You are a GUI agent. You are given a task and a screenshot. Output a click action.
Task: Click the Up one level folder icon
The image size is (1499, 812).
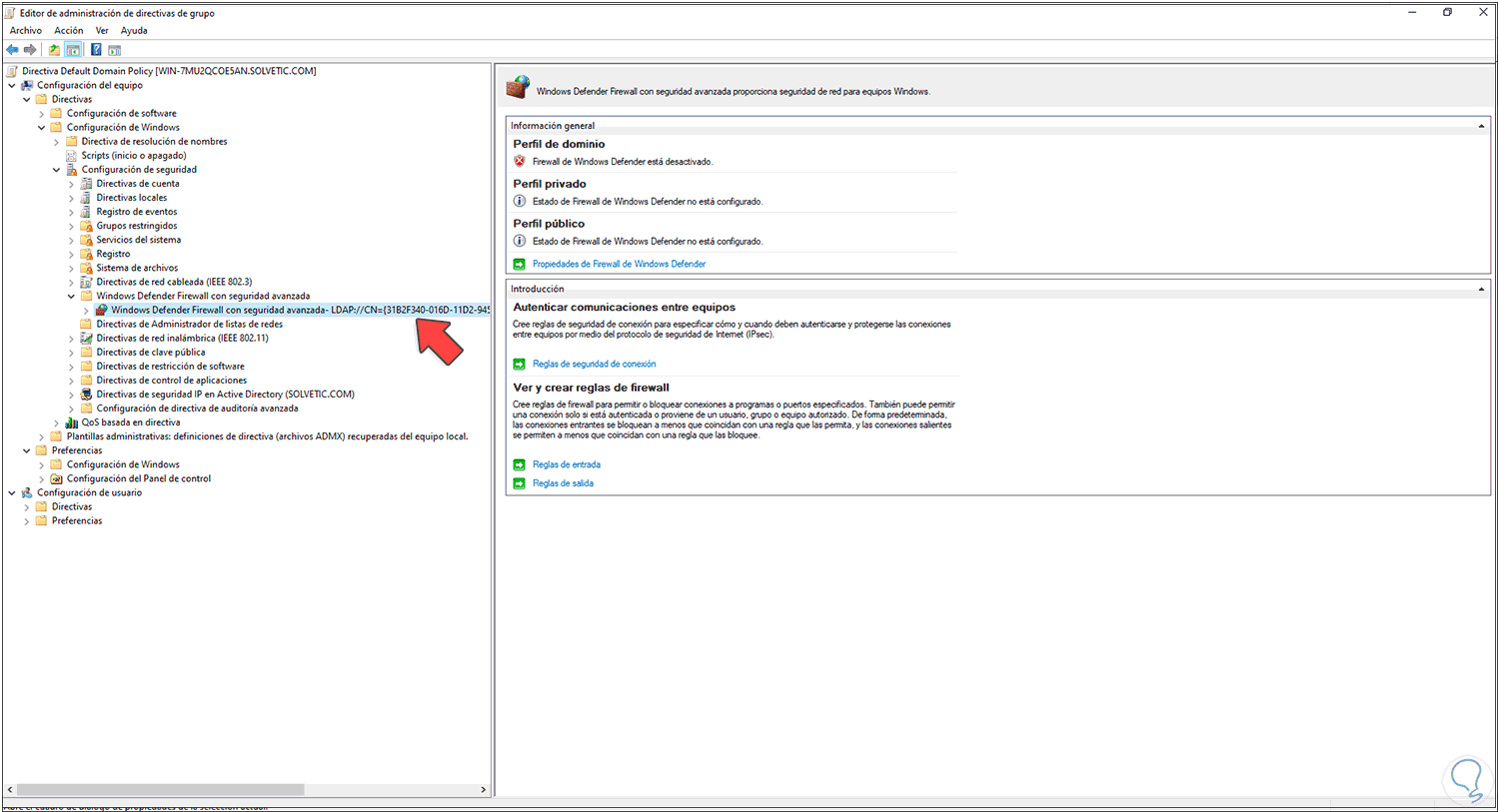pyautogui.click(x=54, y=50)
